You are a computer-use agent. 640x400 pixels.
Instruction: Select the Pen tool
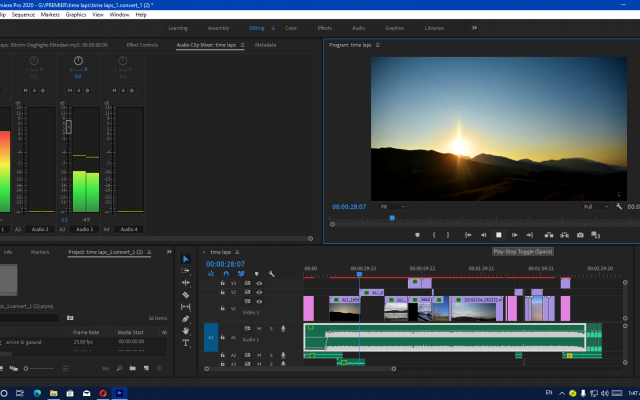186,319
